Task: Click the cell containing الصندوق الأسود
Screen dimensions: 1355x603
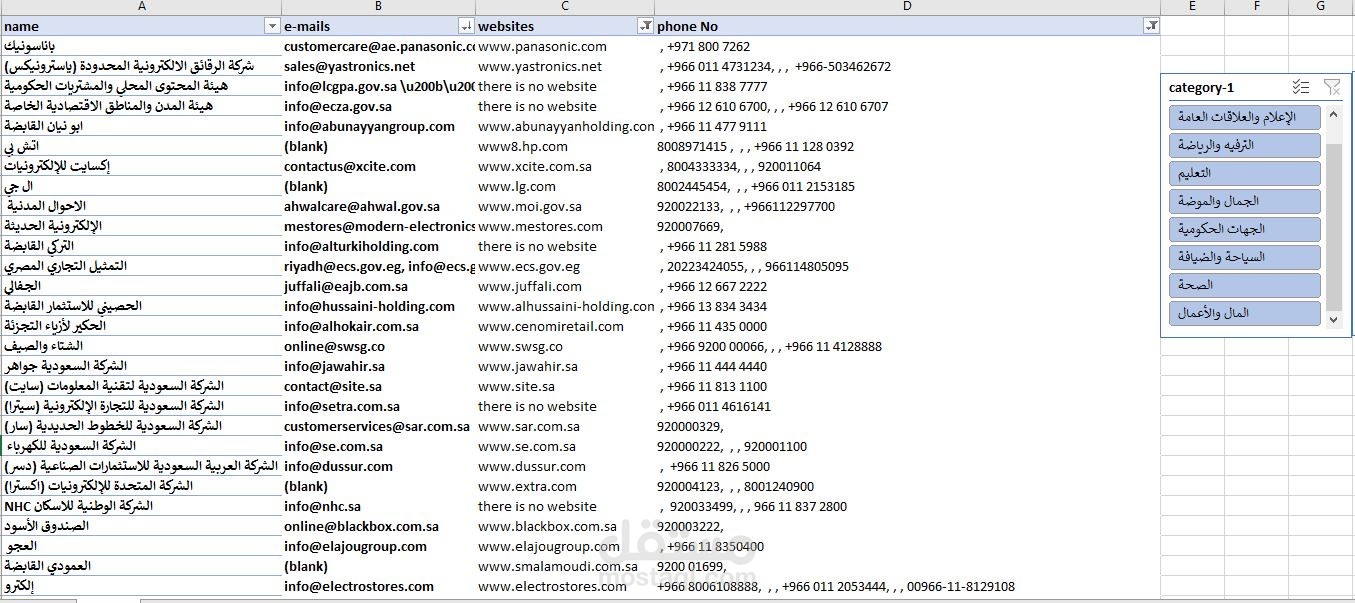Action: tap(141, 526)
